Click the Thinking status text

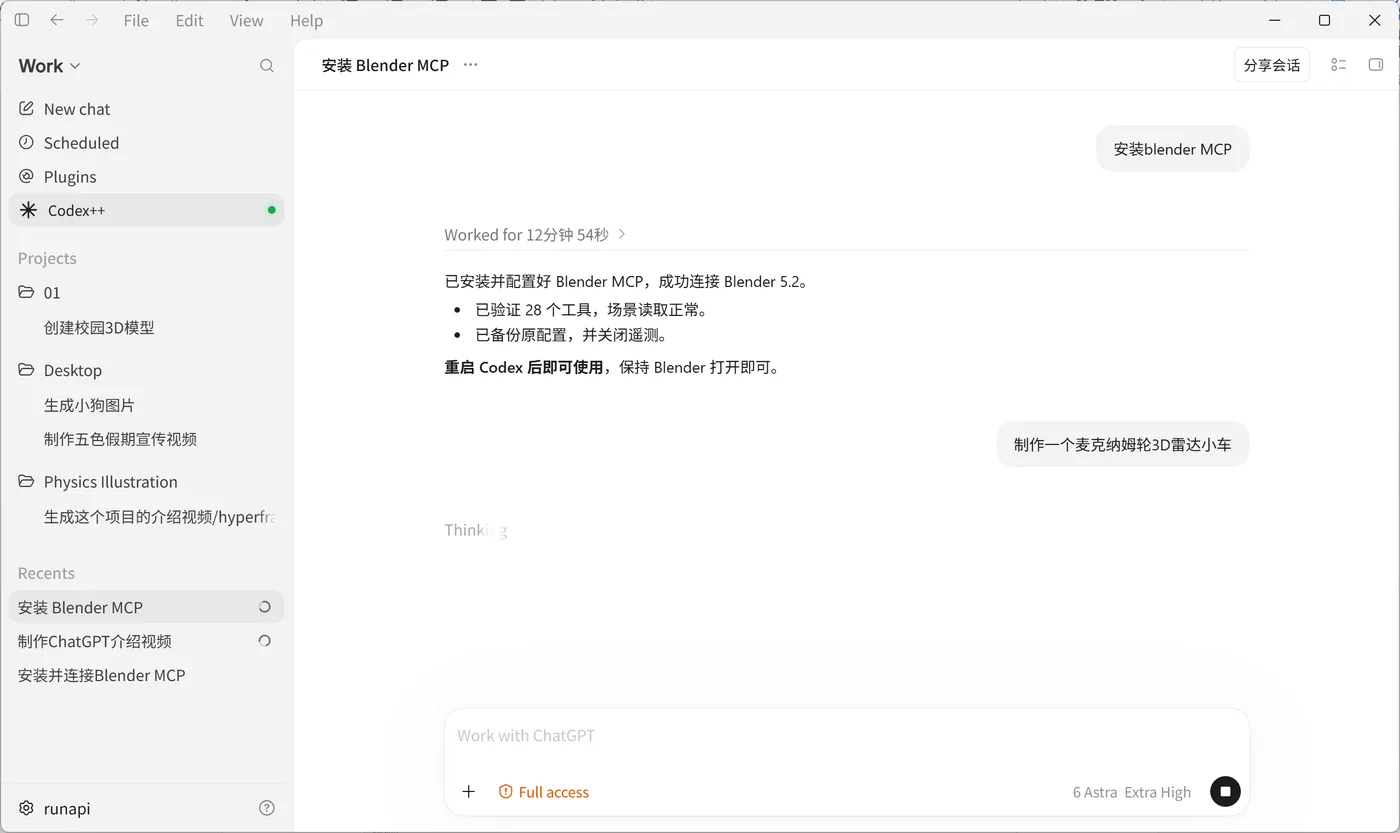476,530
